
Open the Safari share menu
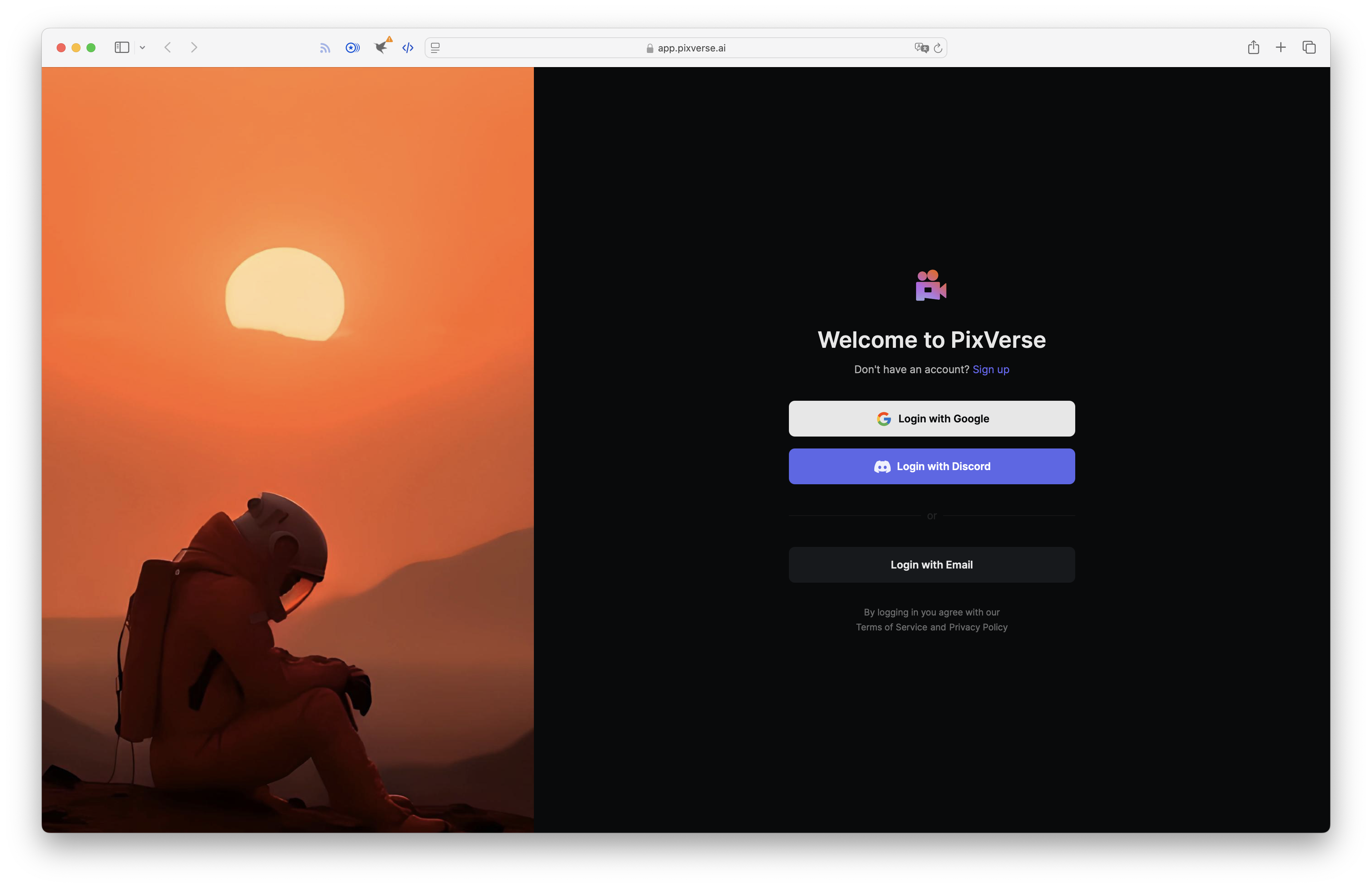coord(1253,47)
